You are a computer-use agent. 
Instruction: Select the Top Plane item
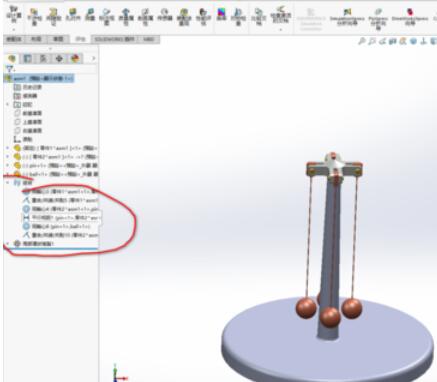pos(28,122)
